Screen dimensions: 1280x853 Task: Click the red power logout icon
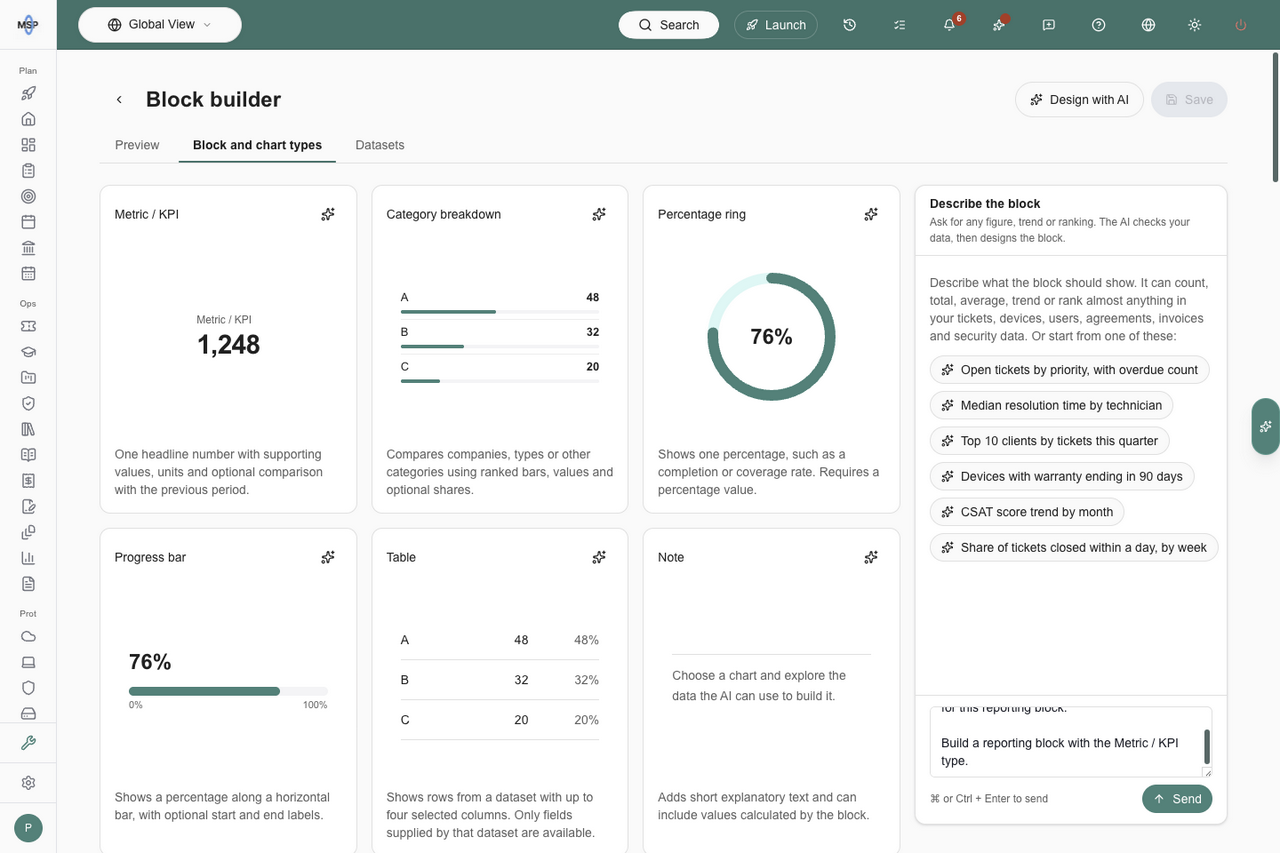click(1241, 25)
